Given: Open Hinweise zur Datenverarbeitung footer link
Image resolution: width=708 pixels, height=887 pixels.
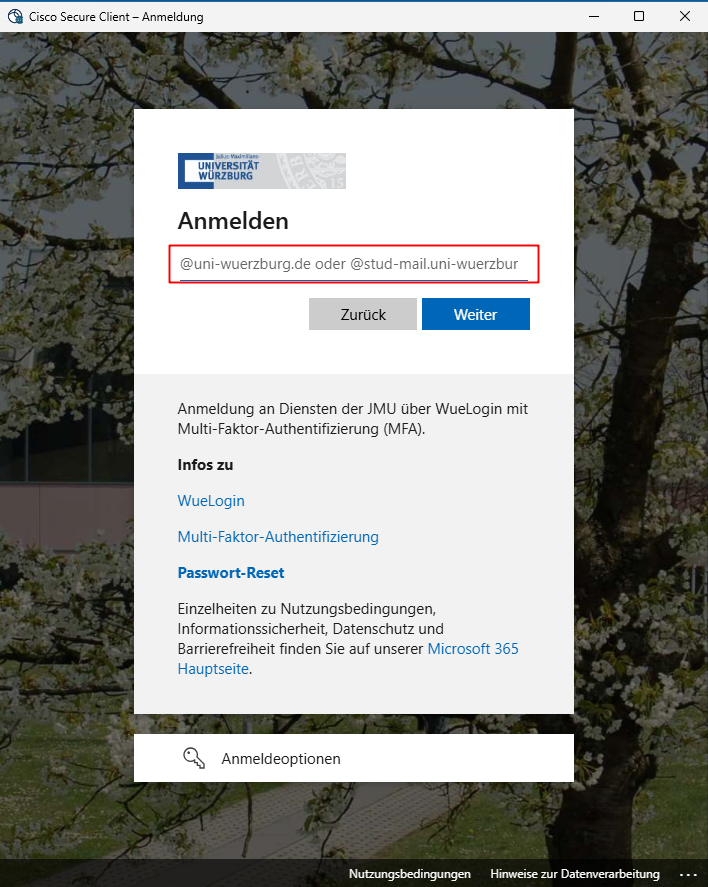Looking at the screenshot, I should 575,874.
